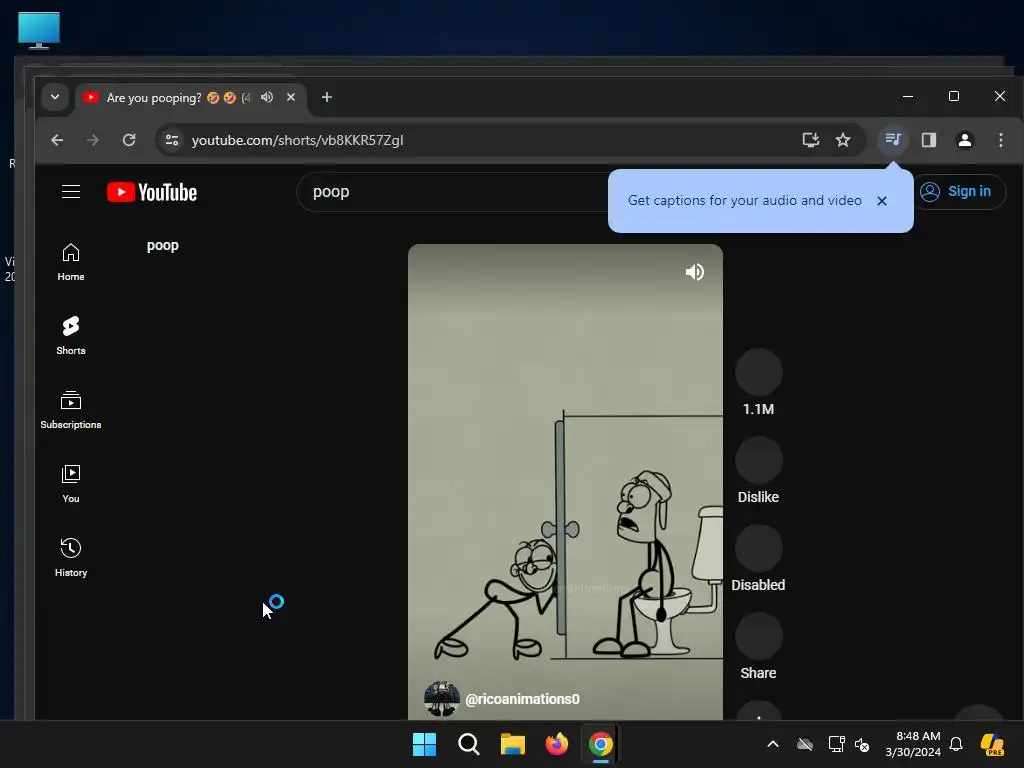The width and height of the screenshot is (1024, 768).
Task: Click the desktop monitor icon shortcut
Action: [x=39, y=30]
